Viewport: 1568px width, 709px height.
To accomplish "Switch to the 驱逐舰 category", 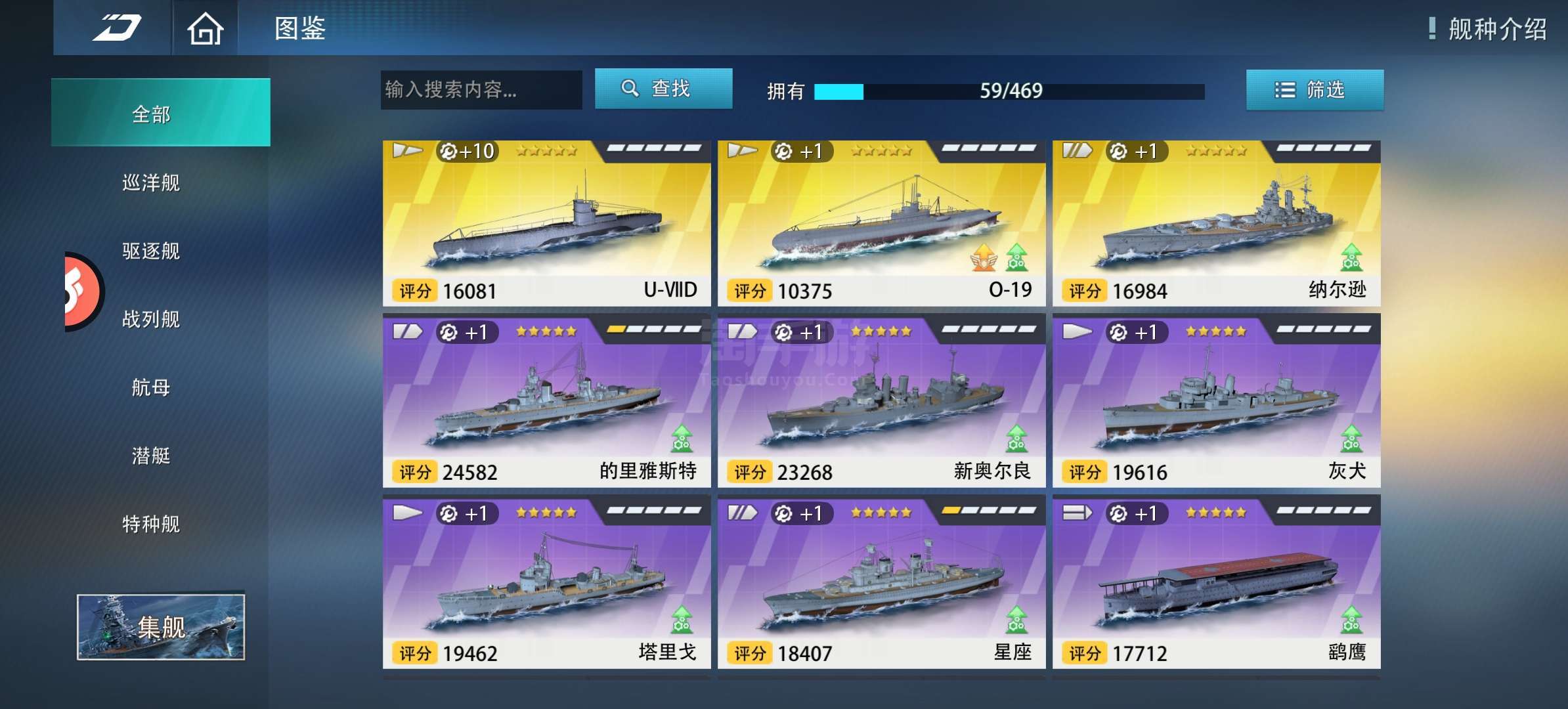I will (x=151, y=251).
